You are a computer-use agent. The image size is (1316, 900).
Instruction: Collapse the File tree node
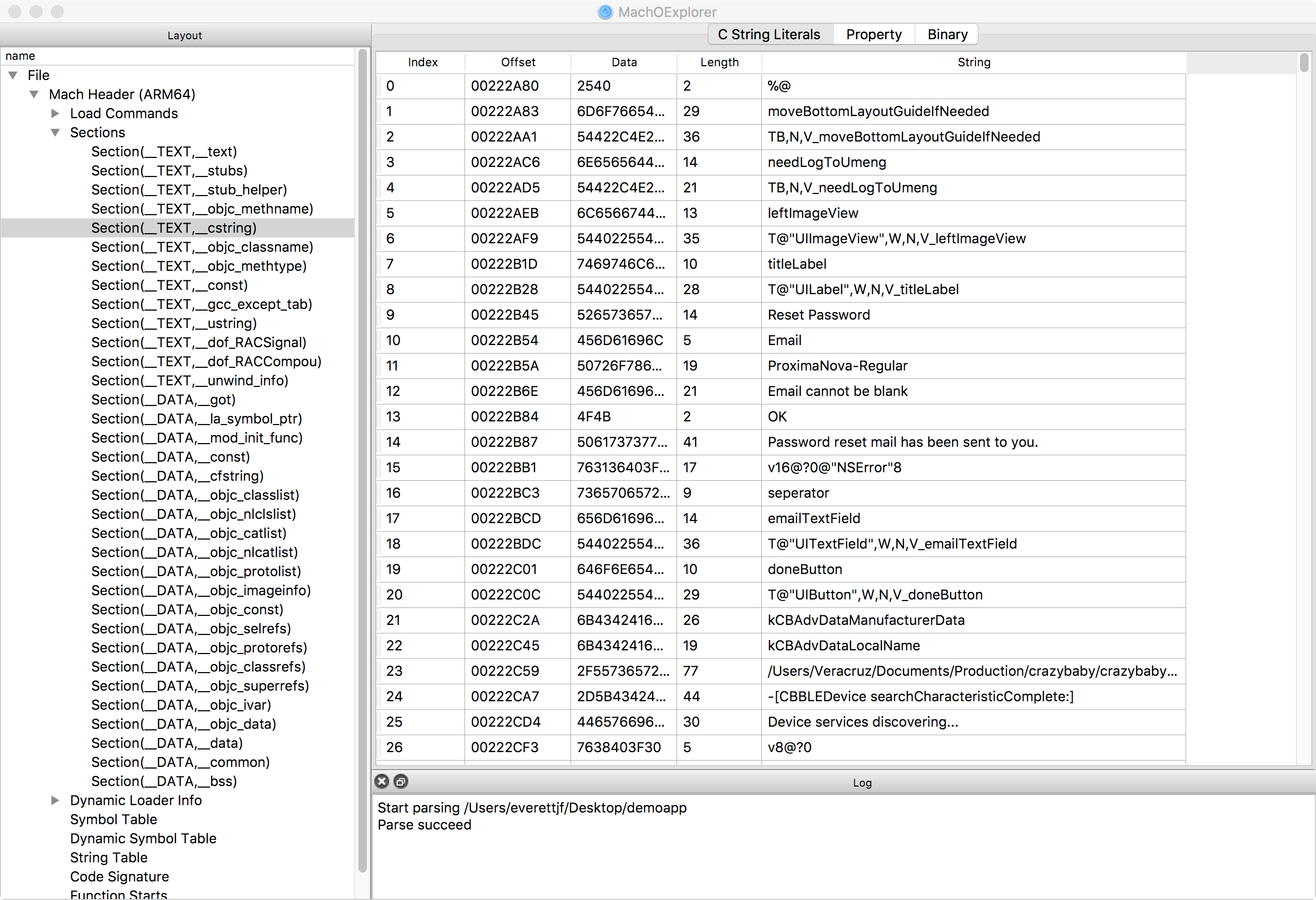pyautogui.click(x=13, y=75)
